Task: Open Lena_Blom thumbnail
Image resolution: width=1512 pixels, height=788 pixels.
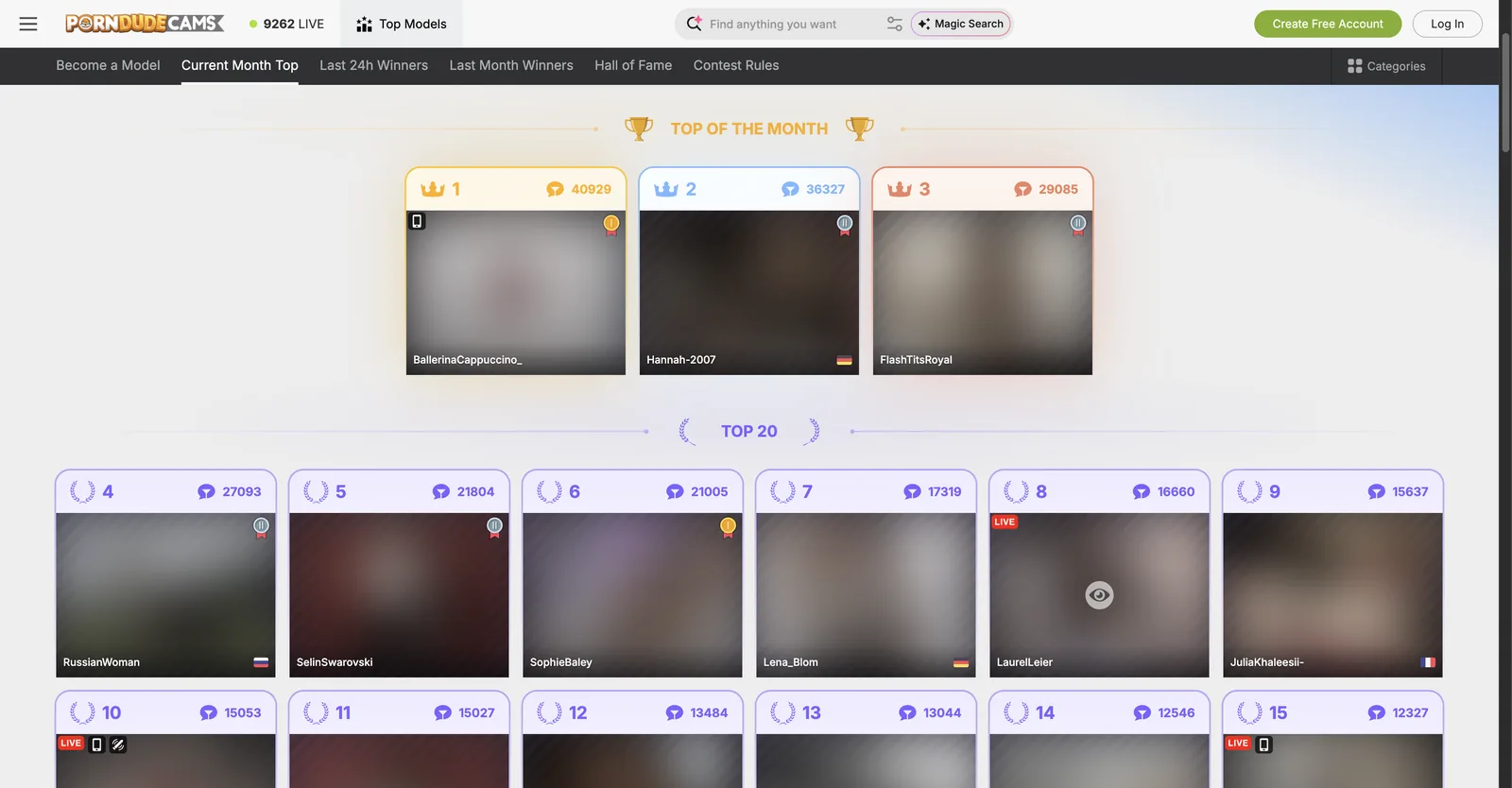Action: pos(866,595)
